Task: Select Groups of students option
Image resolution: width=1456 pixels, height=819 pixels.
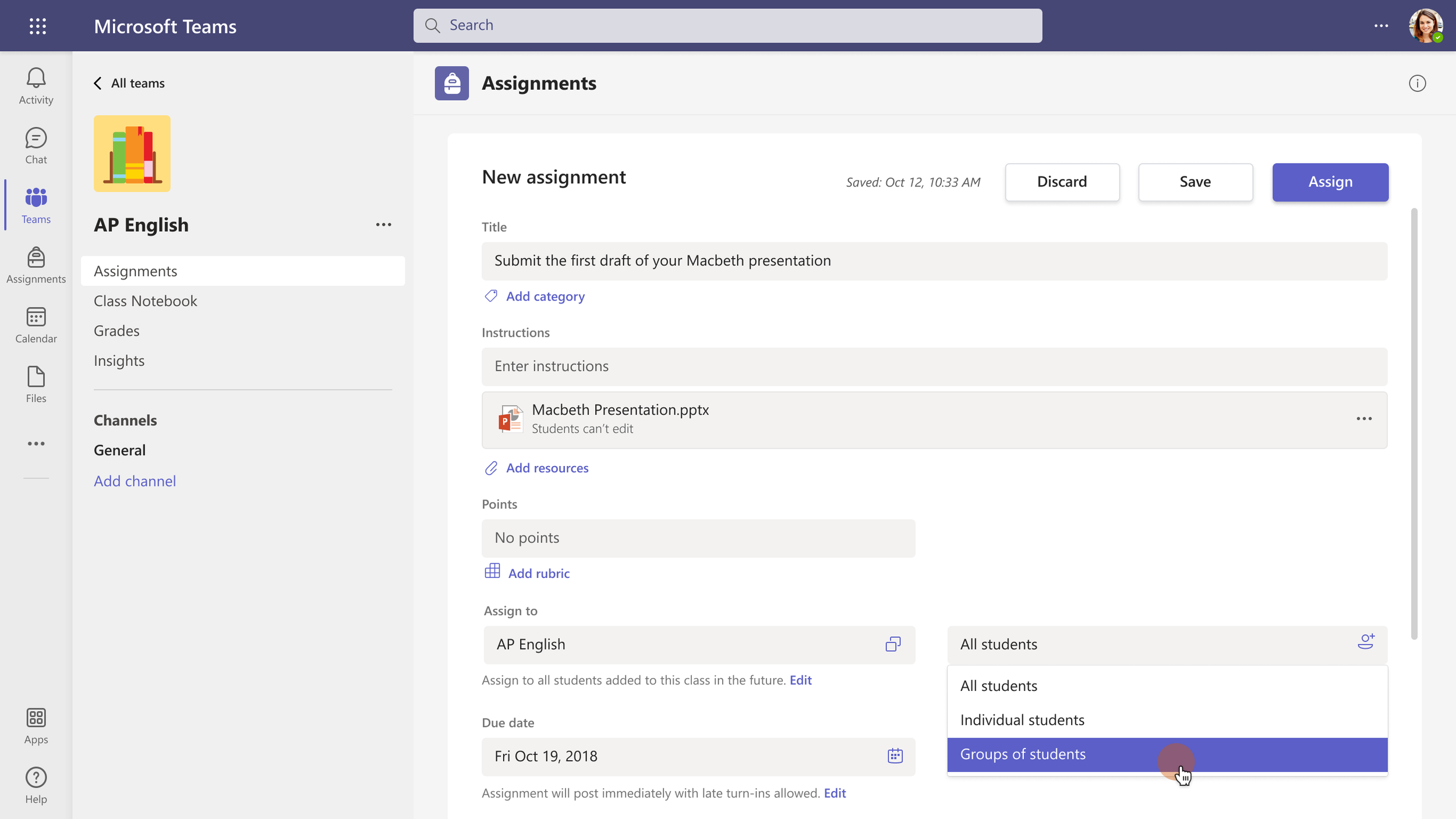Action: [1023, 754]
